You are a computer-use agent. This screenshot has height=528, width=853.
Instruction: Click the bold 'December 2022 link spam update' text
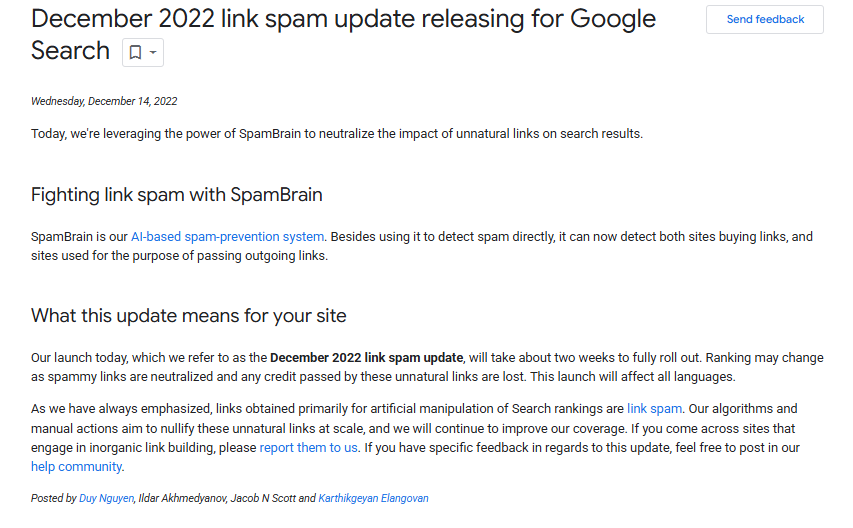367,358
